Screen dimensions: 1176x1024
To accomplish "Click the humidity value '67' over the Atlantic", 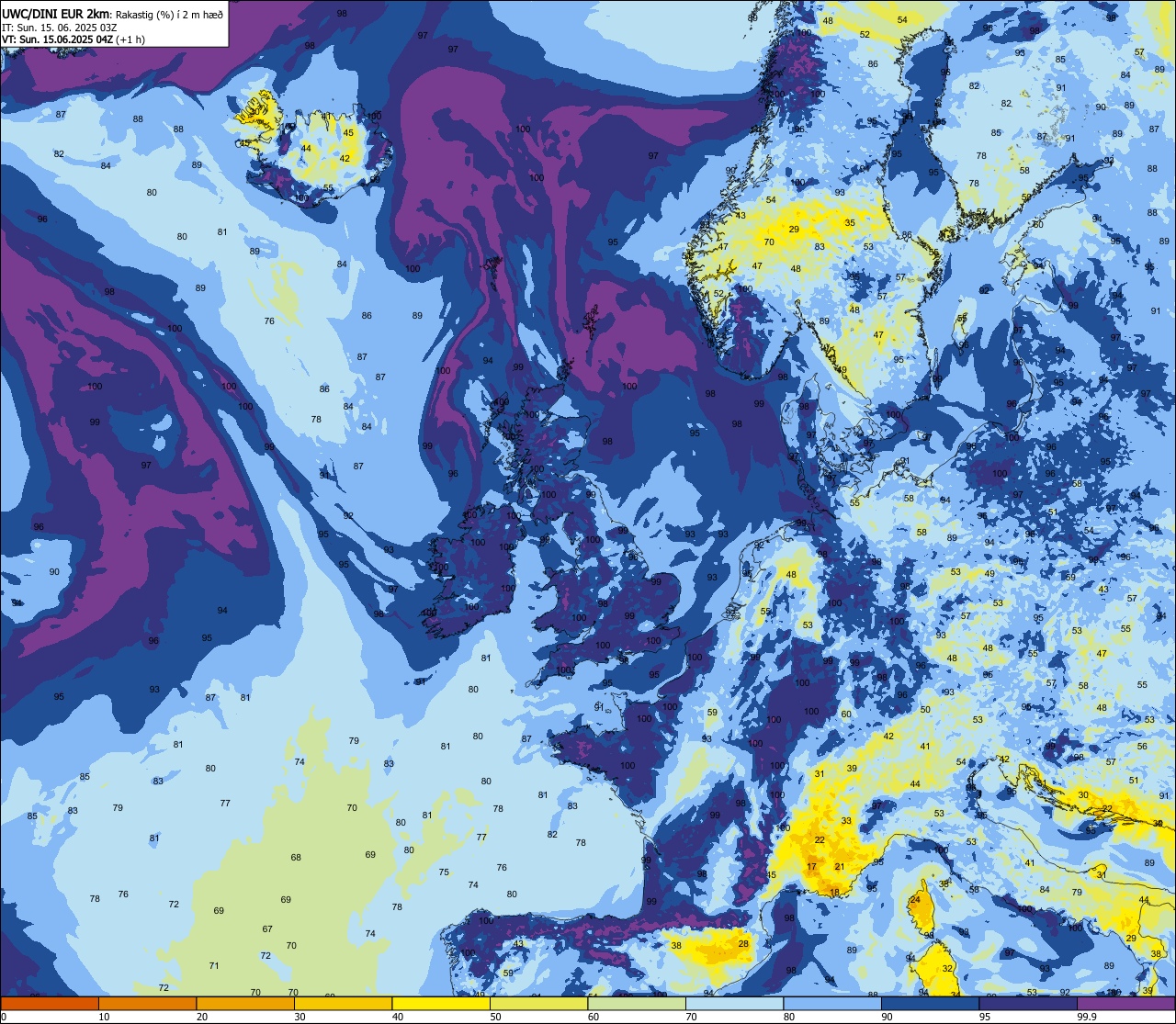I will click(267, 929).
